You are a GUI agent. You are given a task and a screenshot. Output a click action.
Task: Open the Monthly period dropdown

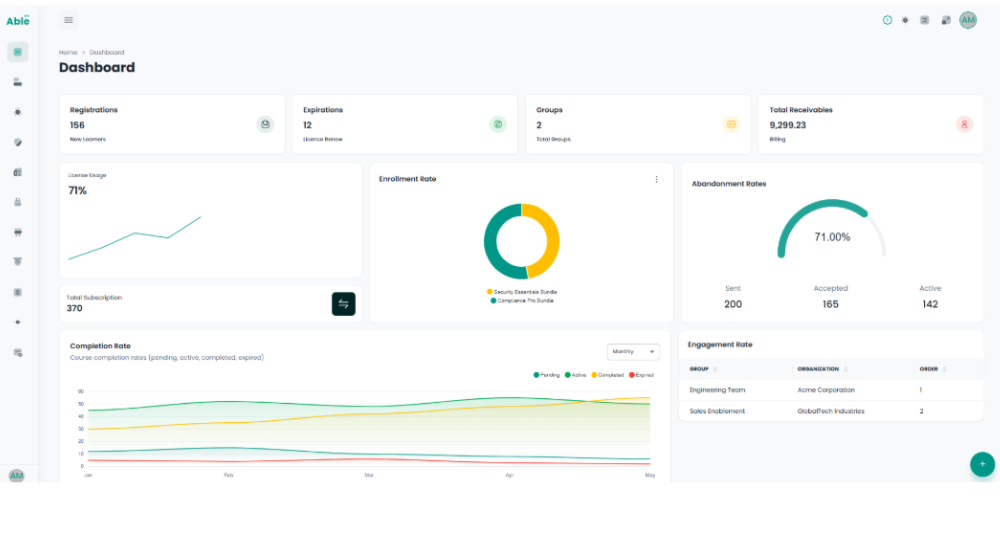(x=633, y=352)
